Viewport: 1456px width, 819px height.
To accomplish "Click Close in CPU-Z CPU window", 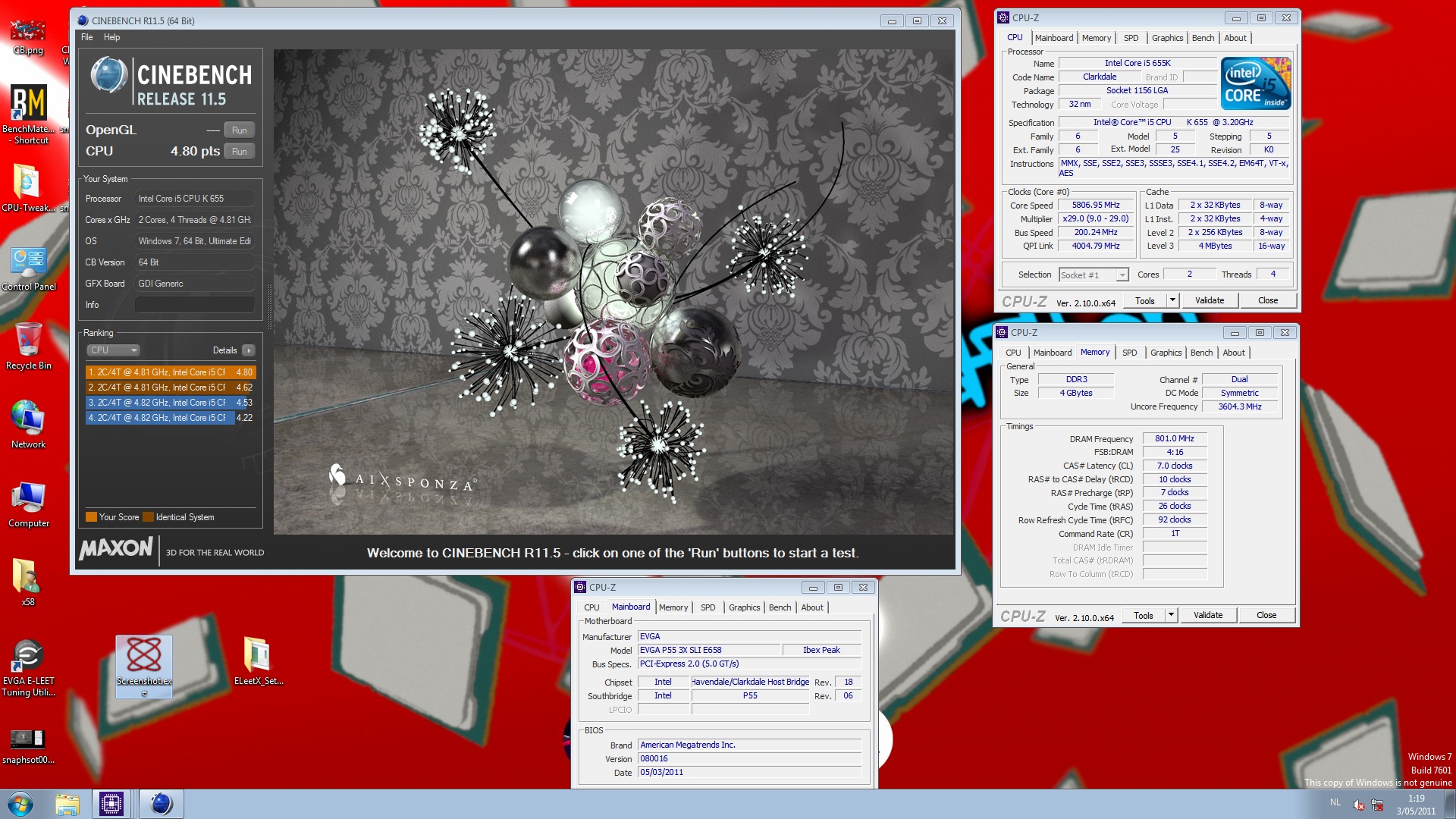I will 1268,300.
